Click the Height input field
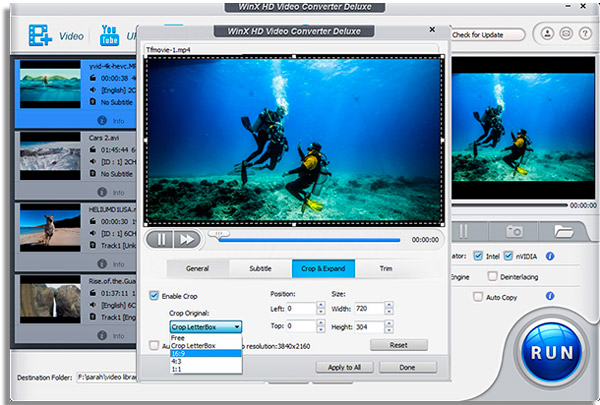The image size is (600, 405). 370,327
